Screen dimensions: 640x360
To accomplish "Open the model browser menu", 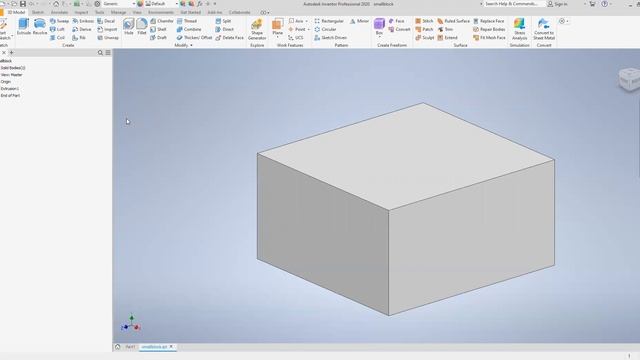I will pyautogui.click(x=108, y=53).
